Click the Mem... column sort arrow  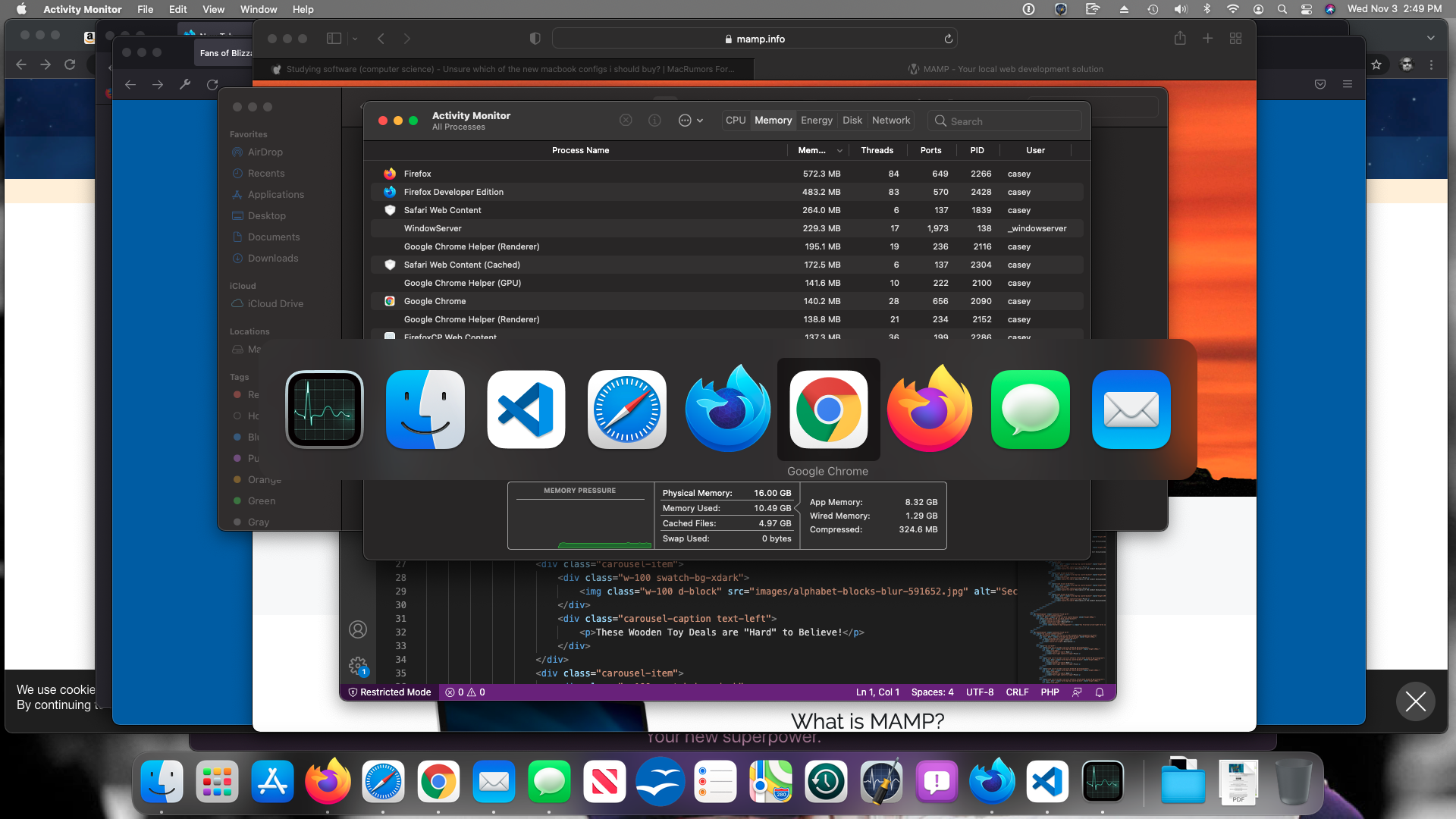[839, 151]
